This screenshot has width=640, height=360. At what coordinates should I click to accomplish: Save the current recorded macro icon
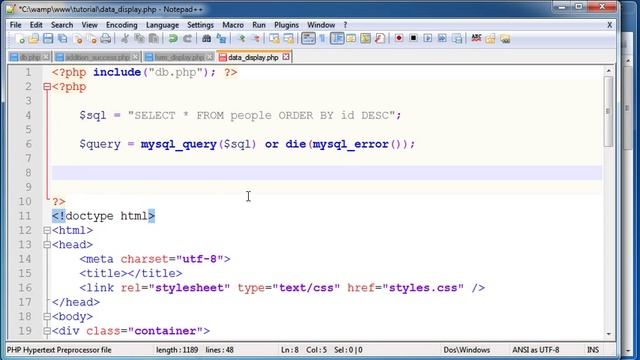click(x=458, y=39)
